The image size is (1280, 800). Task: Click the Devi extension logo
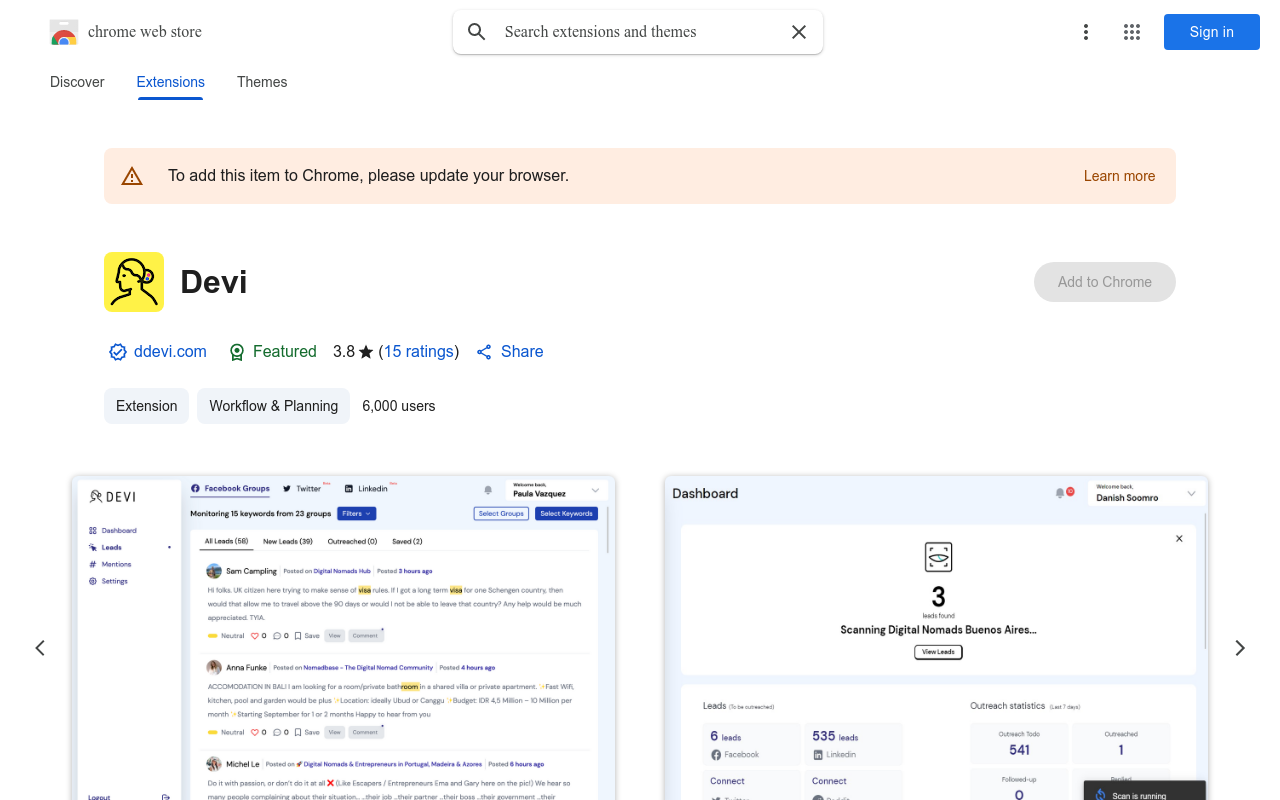(x=134, y=282)
